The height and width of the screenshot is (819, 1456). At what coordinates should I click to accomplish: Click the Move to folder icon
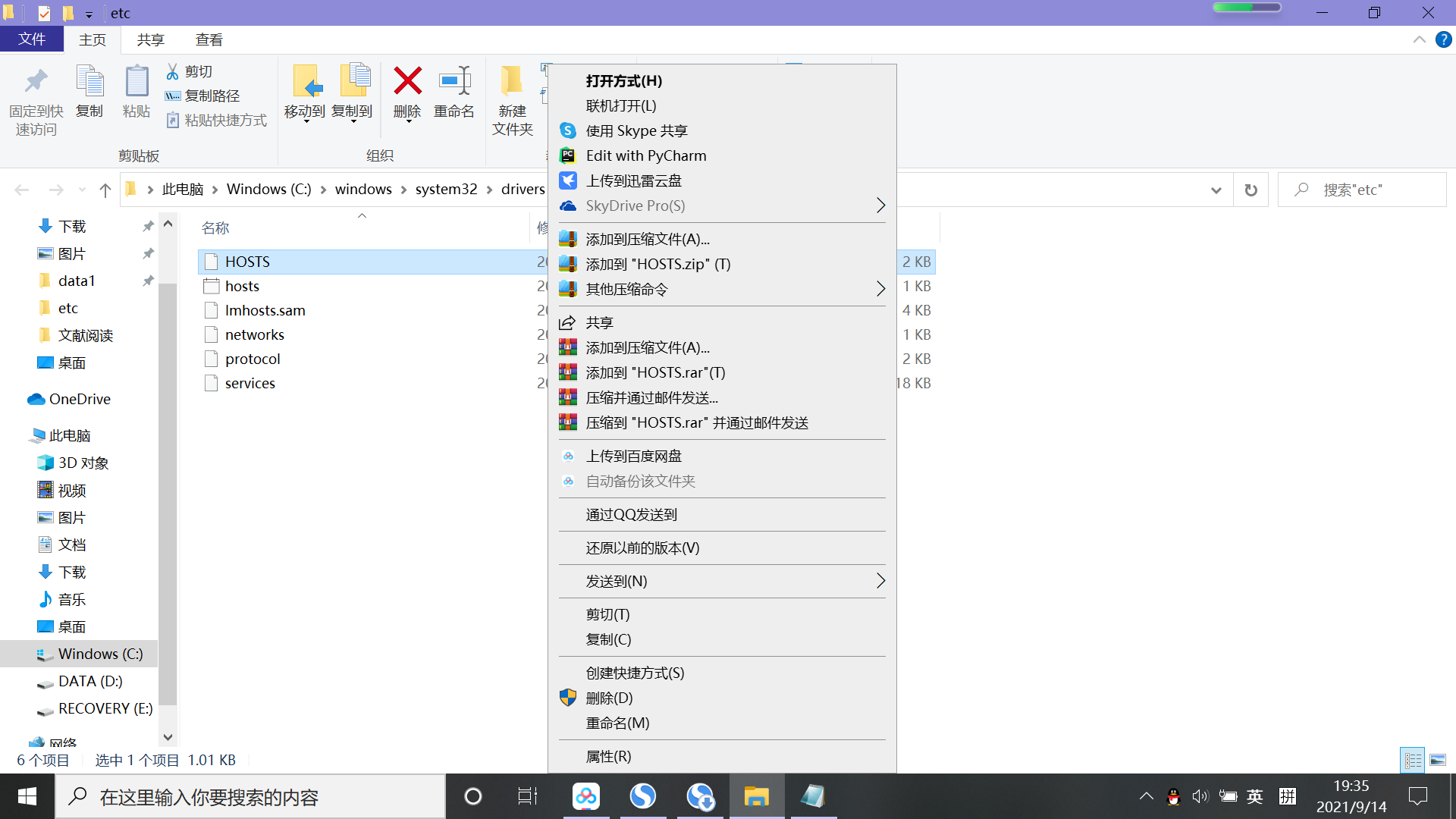click(x=306, y=82)
